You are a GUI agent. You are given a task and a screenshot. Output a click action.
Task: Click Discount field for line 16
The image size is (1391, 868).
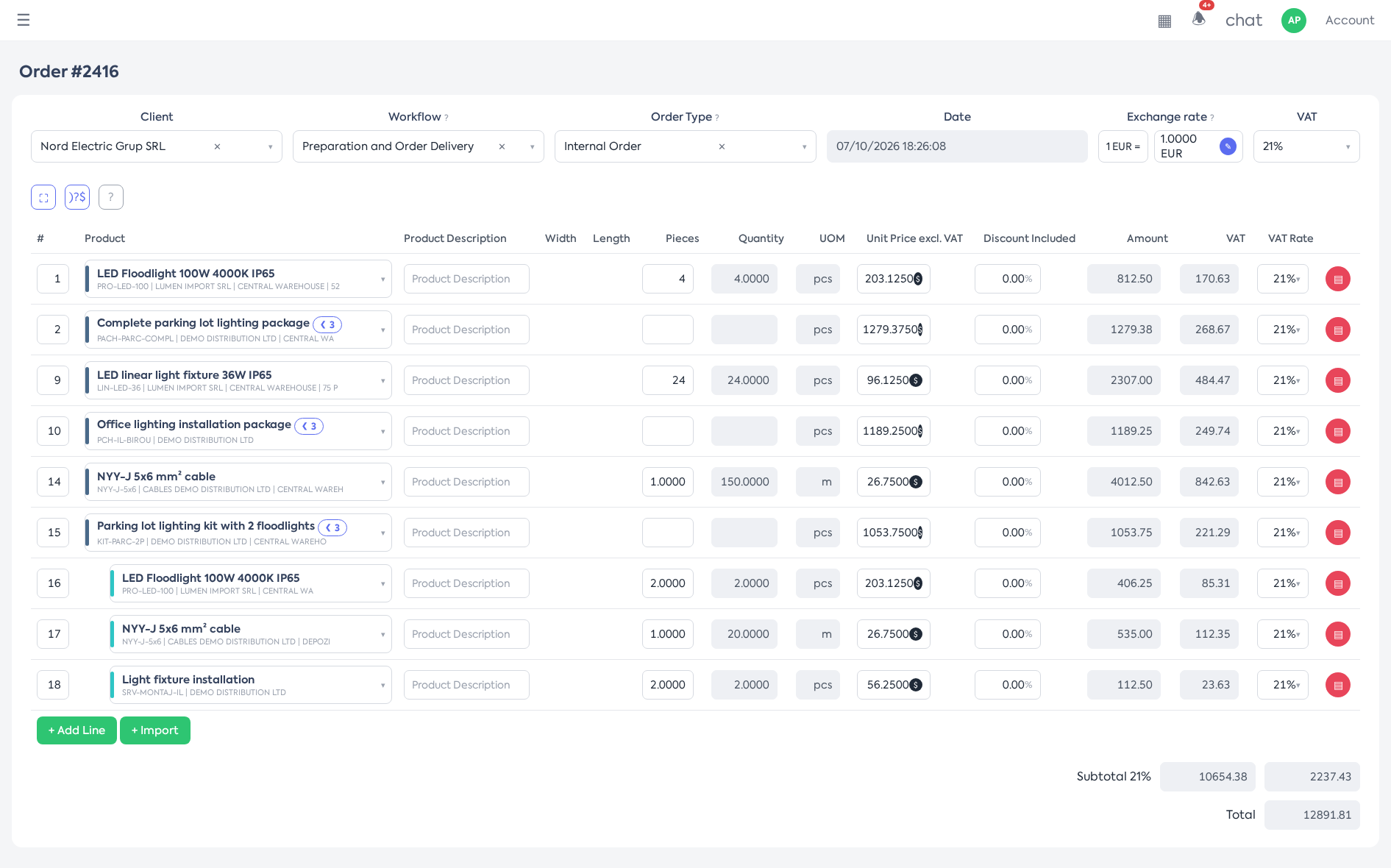(1008, 583)
